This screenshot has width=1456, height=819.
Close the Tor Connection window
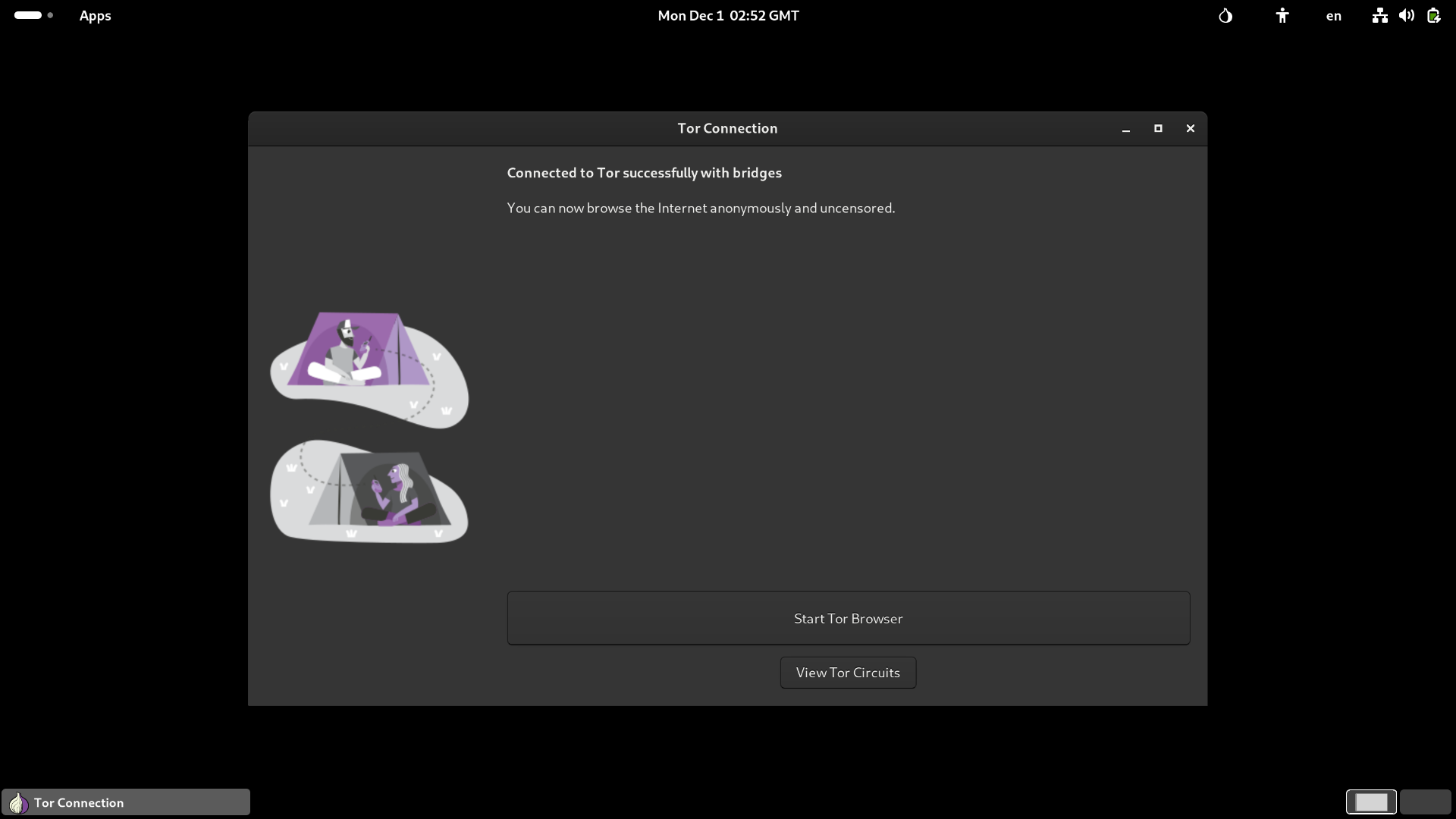[1190, 129]
